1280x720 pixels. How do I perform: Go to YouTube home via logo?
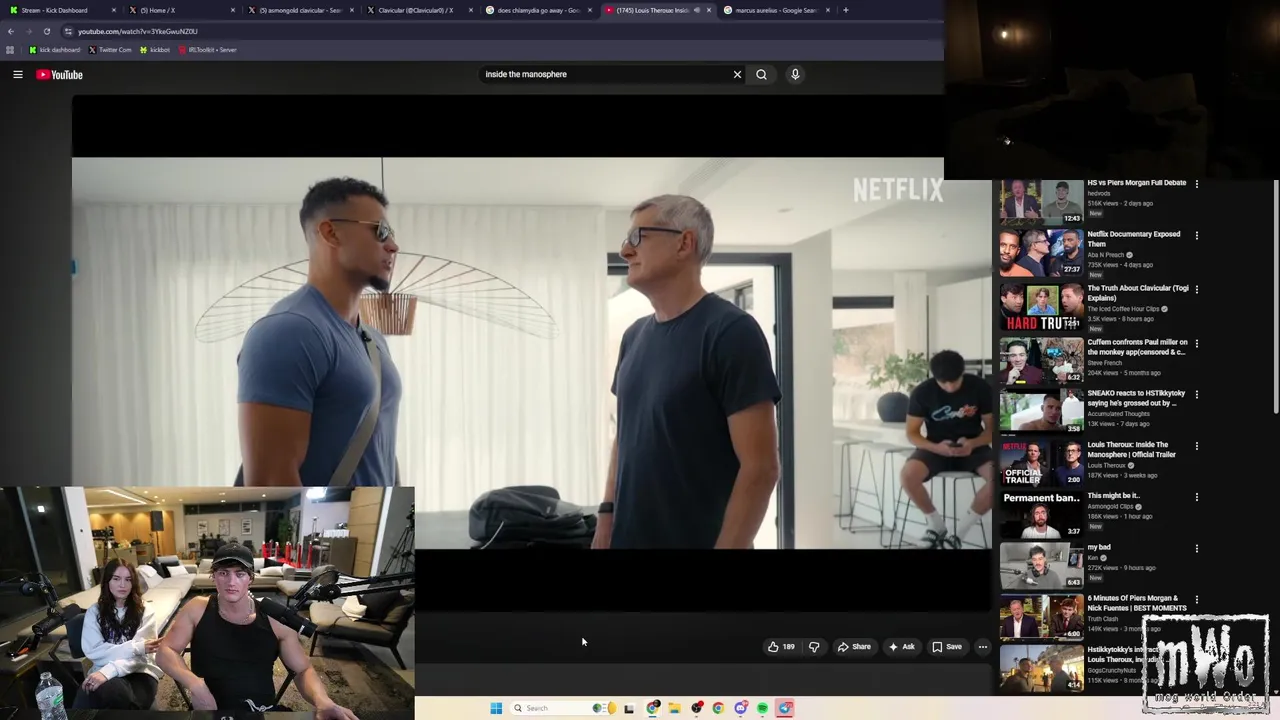(x=59, y=74)
